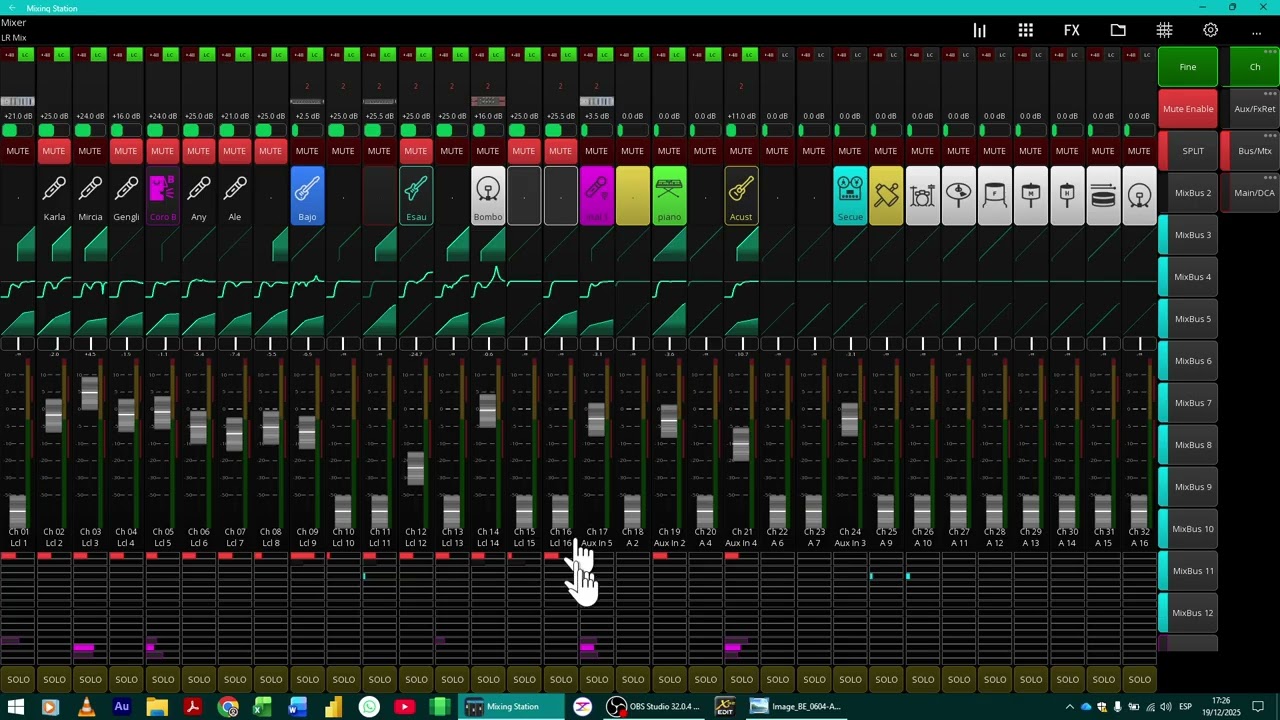This screenshot has width=1280, height=720.
Task: Switch to the Main/DCA layer
Action: pos(1254,193)
